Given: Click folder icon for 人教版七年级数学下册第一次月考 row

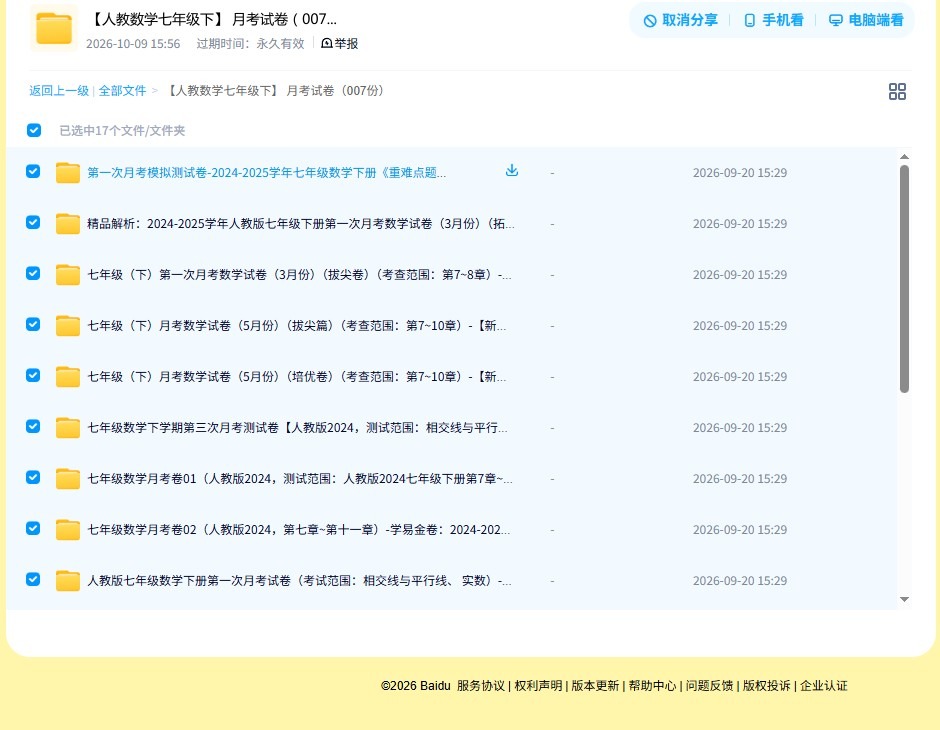Looking at the screenshot, I should (68, 580).
